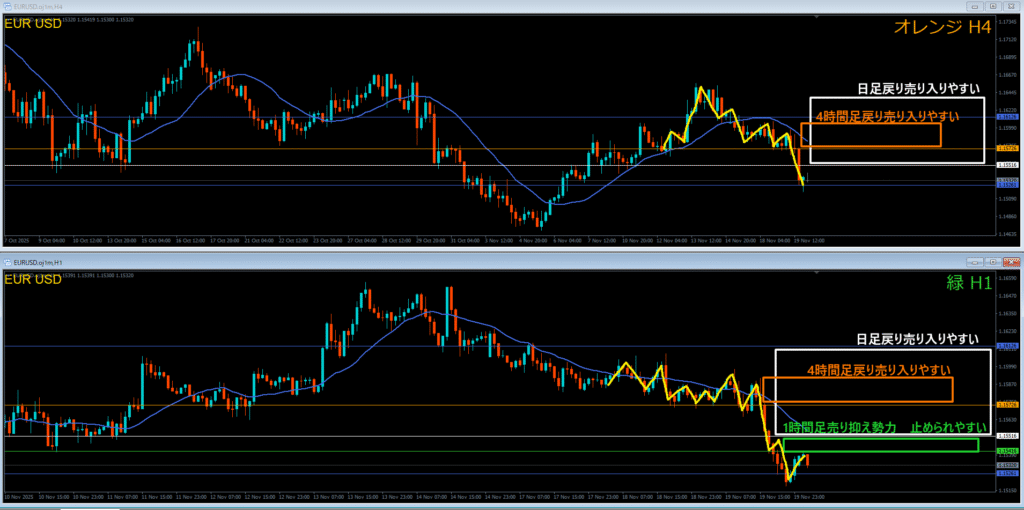This screenshot has height=510, width=1024.
Task: Click the H4 chart window's title bar icon
Action: (7, 7)
